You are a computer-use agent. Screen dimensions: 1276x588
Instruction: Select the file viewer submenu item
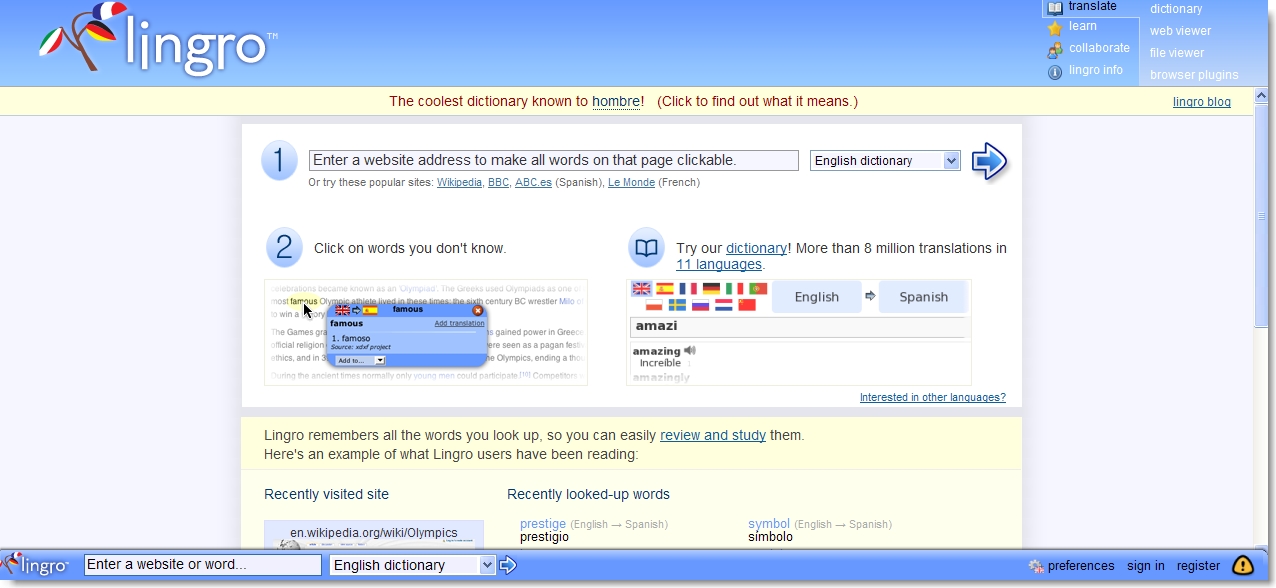(1177, 53)
